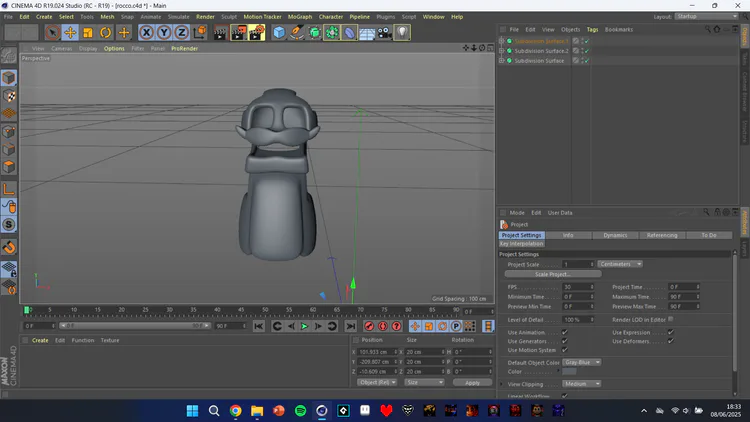
Task: Add a Camera object icon
Action: tap(385, 33)
